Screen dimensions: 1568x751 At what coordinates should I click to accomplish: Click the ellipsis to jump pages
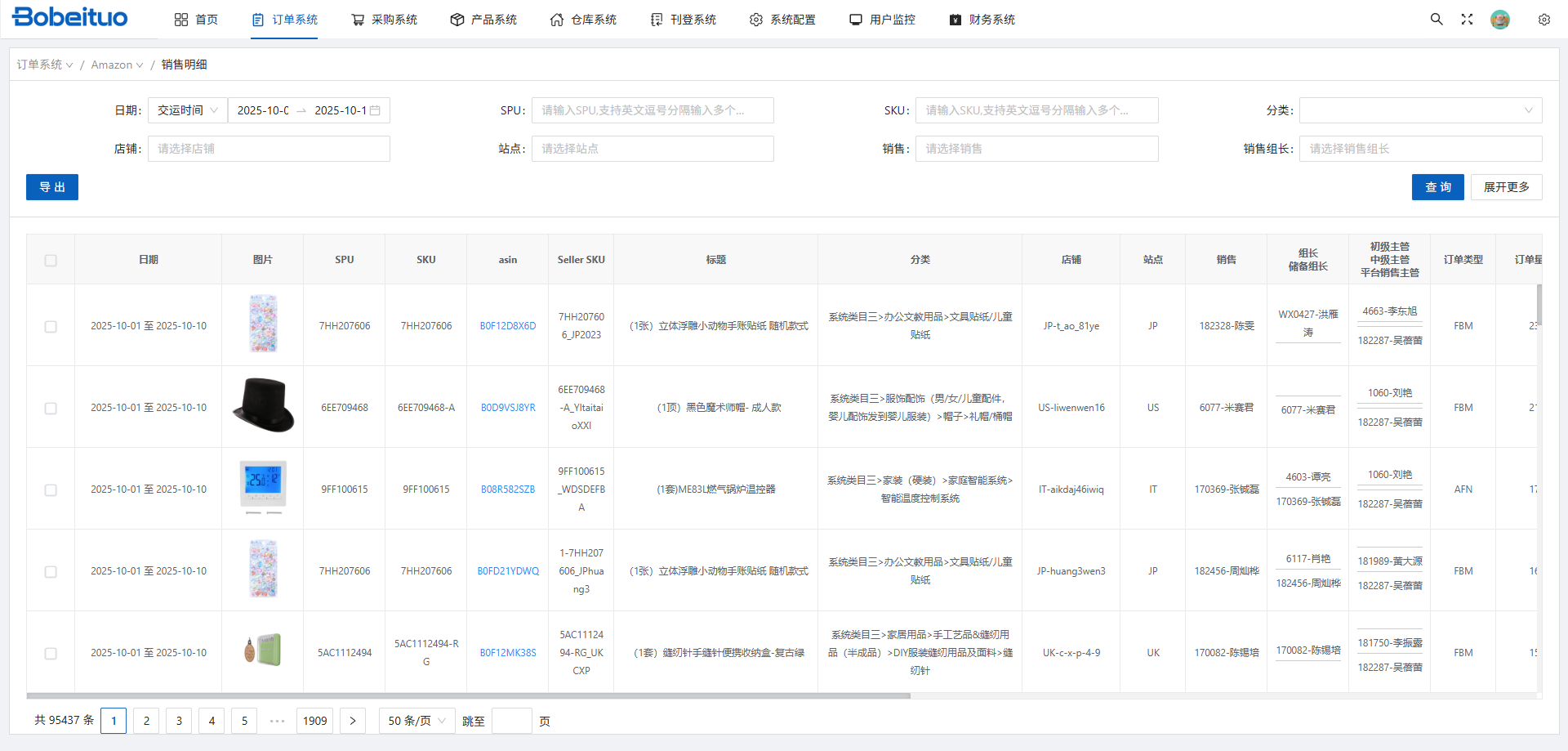click(x=277, y=721)
